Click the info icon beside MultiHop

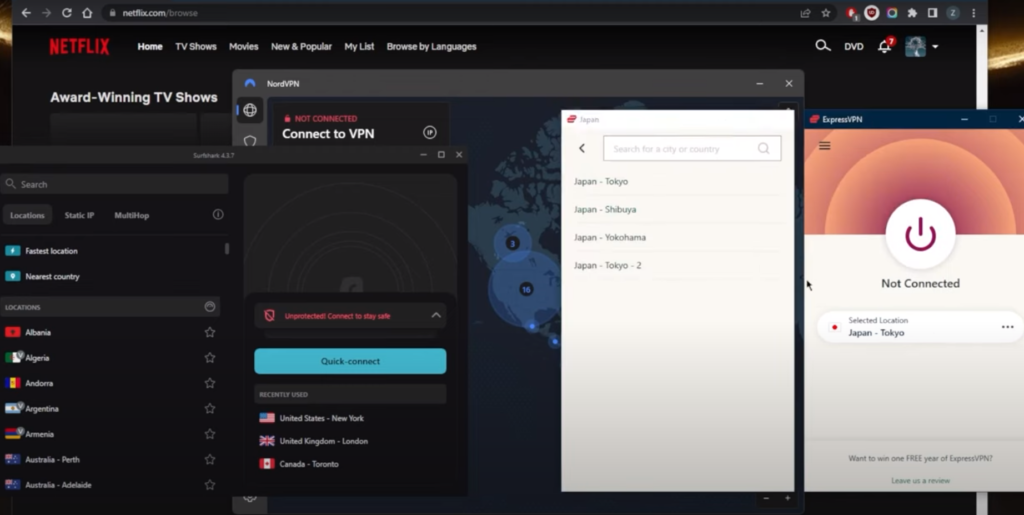[218, 215]
